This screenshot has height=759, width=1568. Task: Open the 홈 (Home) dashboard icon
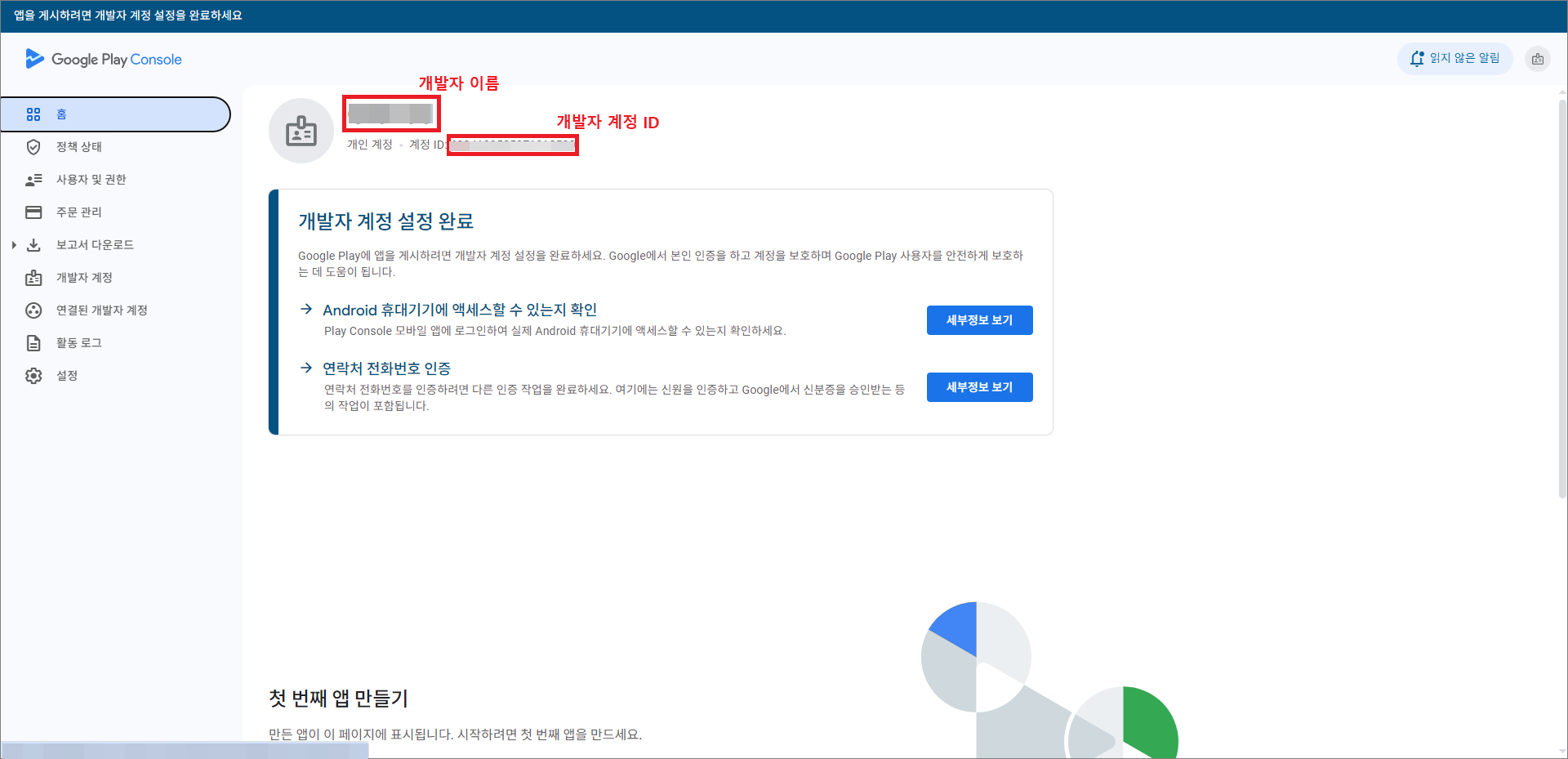click(x=33, y=114)
